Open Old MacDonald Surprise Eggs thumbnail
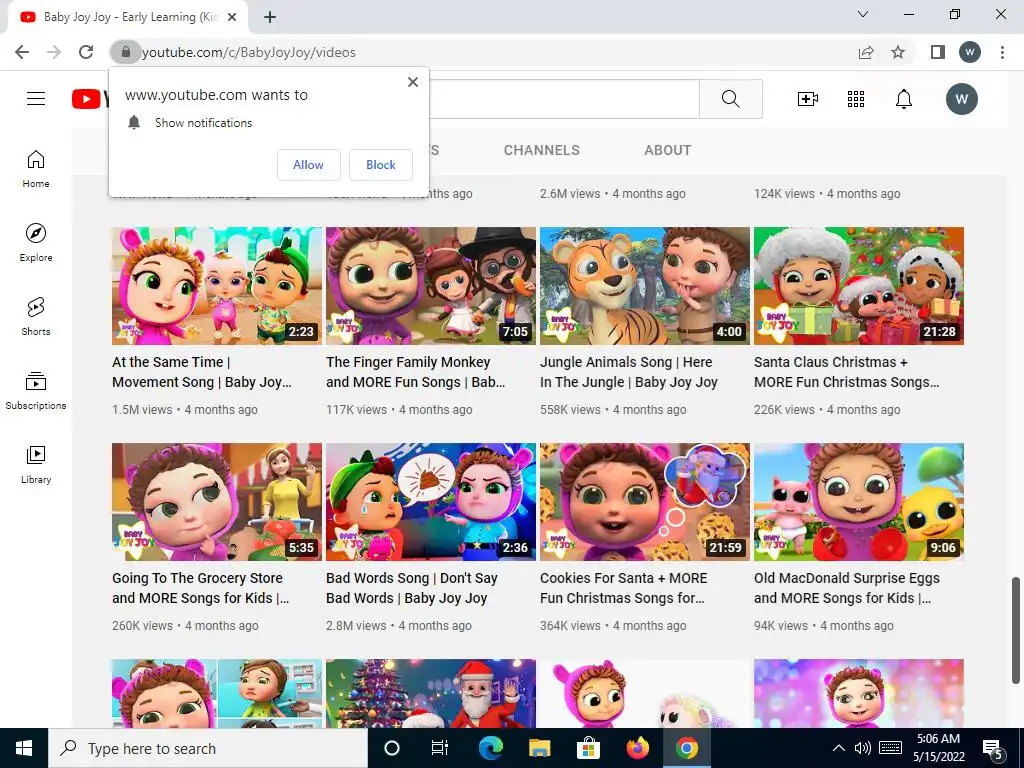Screen dimensions: 1024x768 (859, 502)
